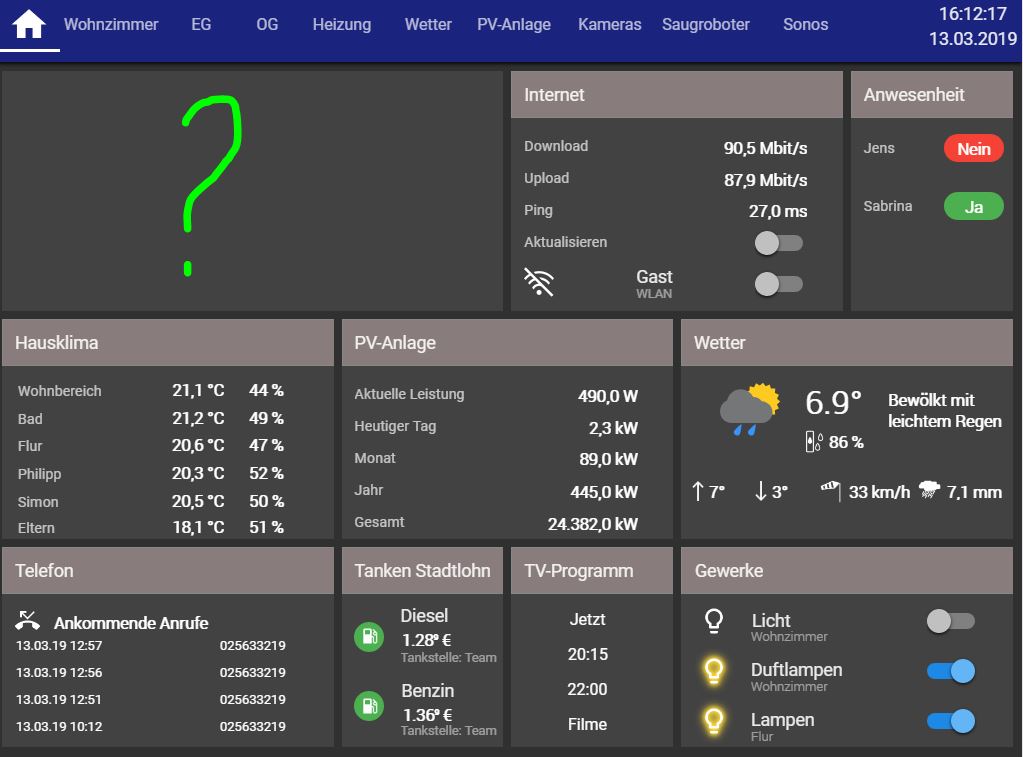
Task: Click the TV-Programm card header
Action: click(x=592, y=570)
